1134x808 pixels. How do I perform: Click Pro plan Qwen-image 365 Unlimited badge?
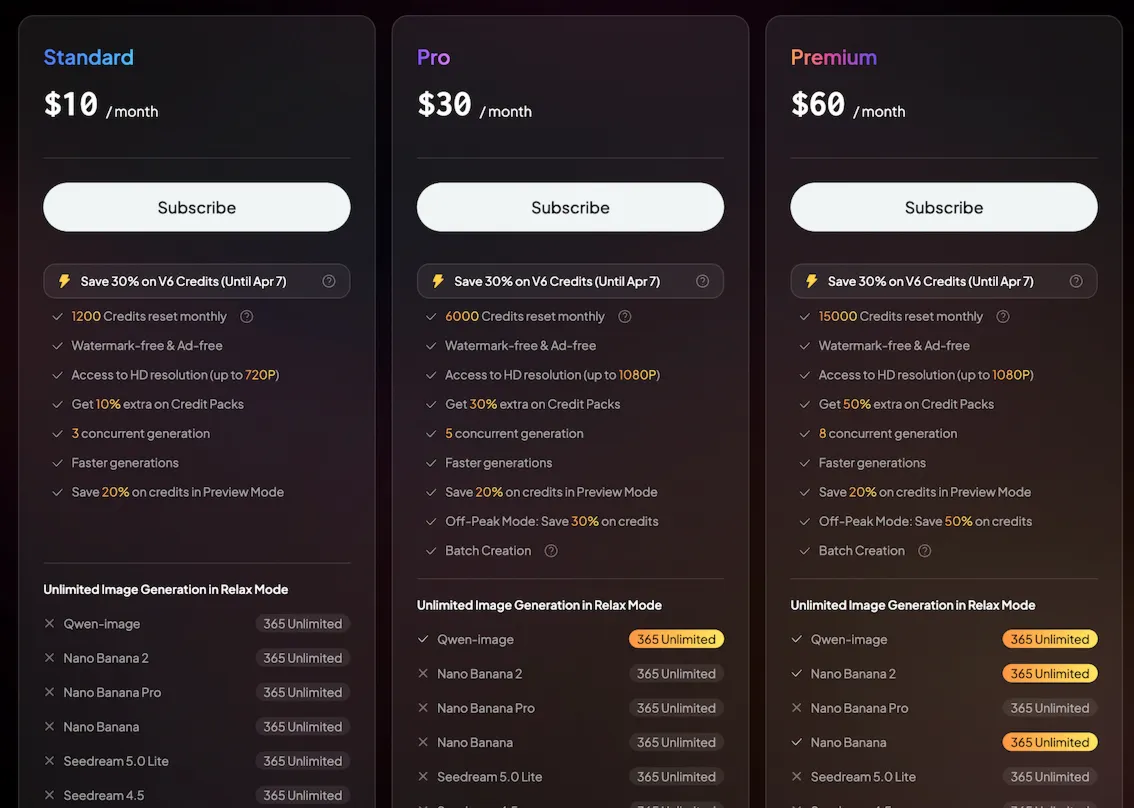point(676,639)
